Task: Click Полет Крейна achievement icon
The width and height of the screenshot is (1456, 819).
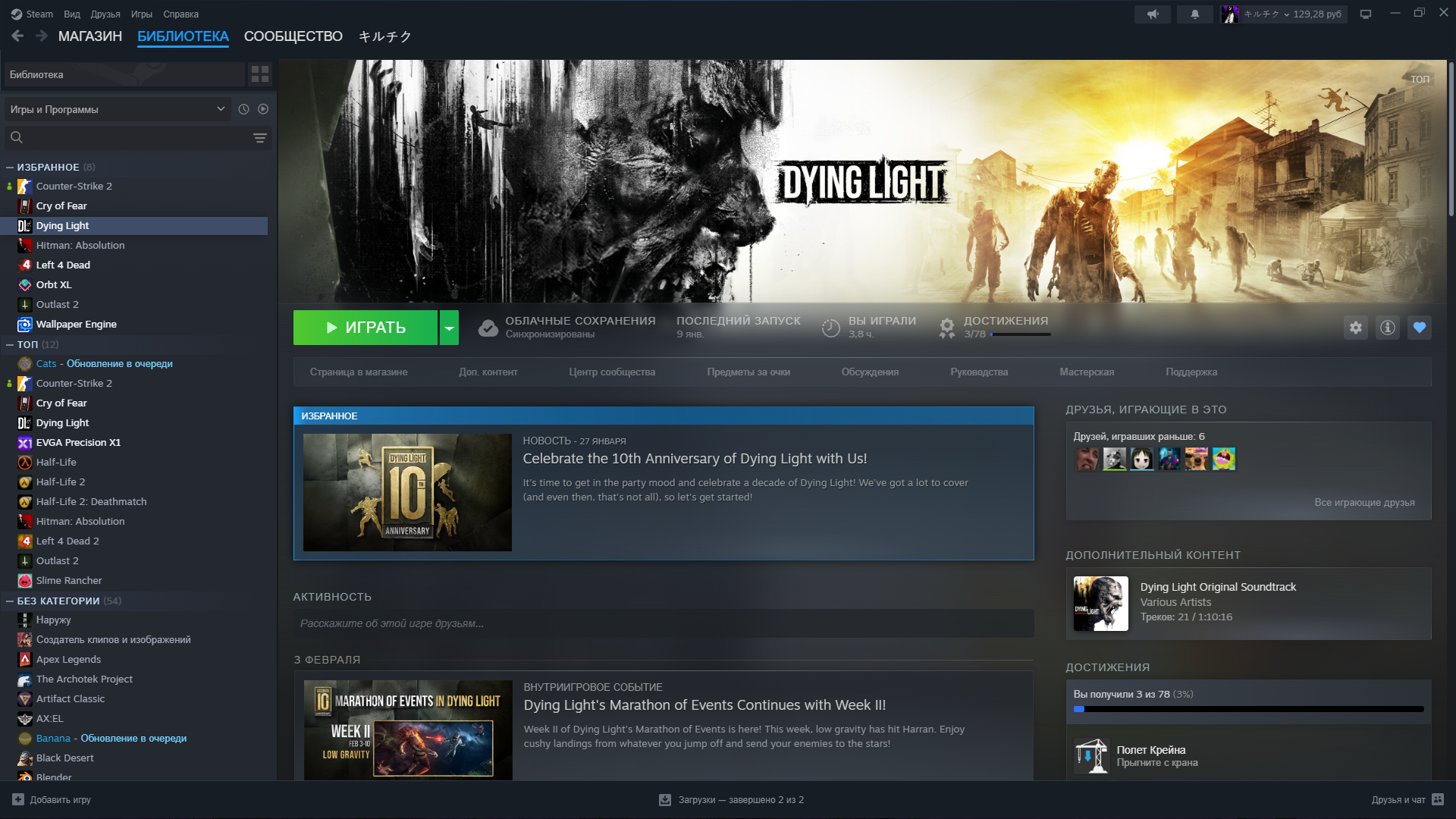Action: pos(1091,756)
